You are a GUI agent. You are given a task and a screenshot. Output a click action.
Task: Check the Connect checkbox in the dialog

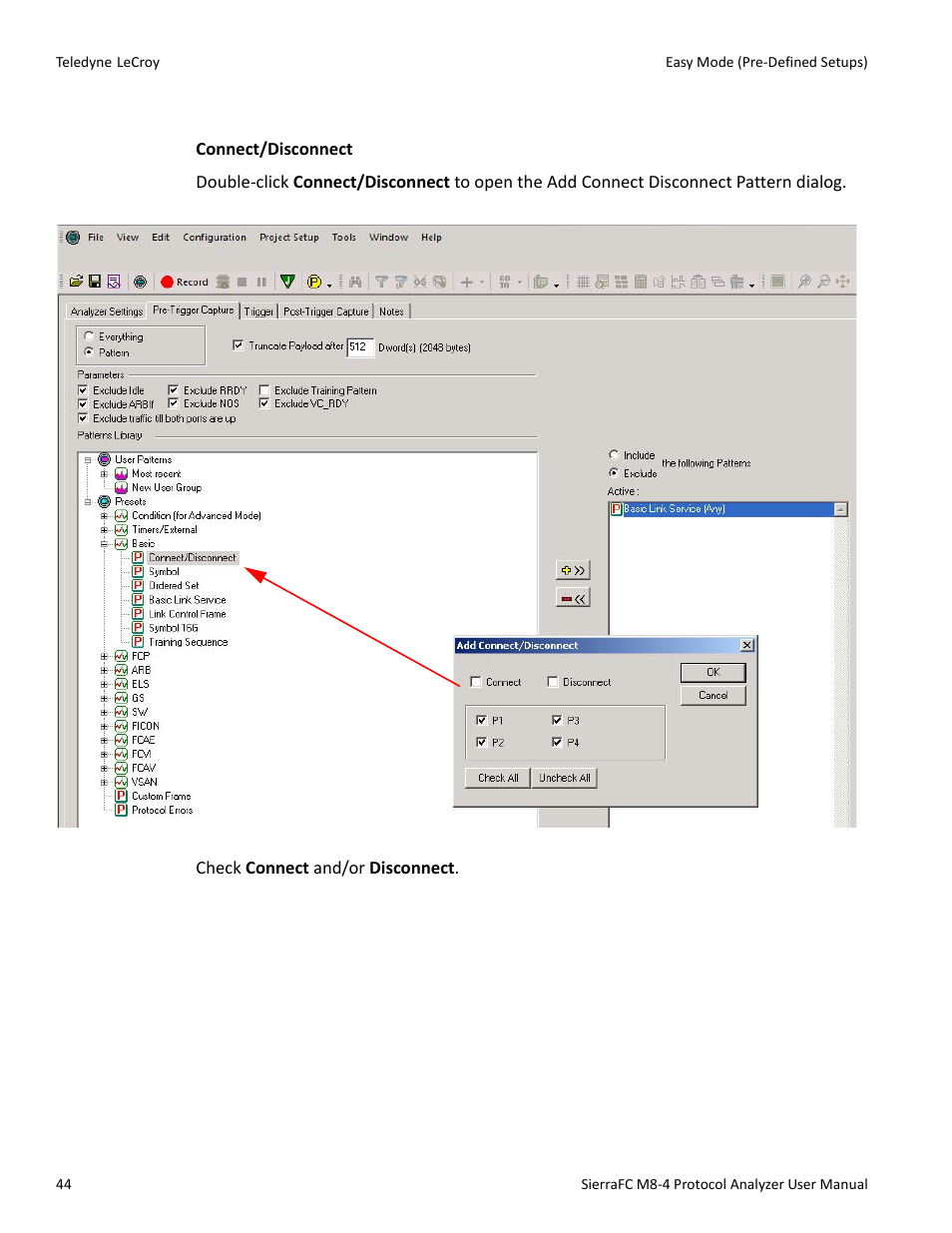(475, 682)
